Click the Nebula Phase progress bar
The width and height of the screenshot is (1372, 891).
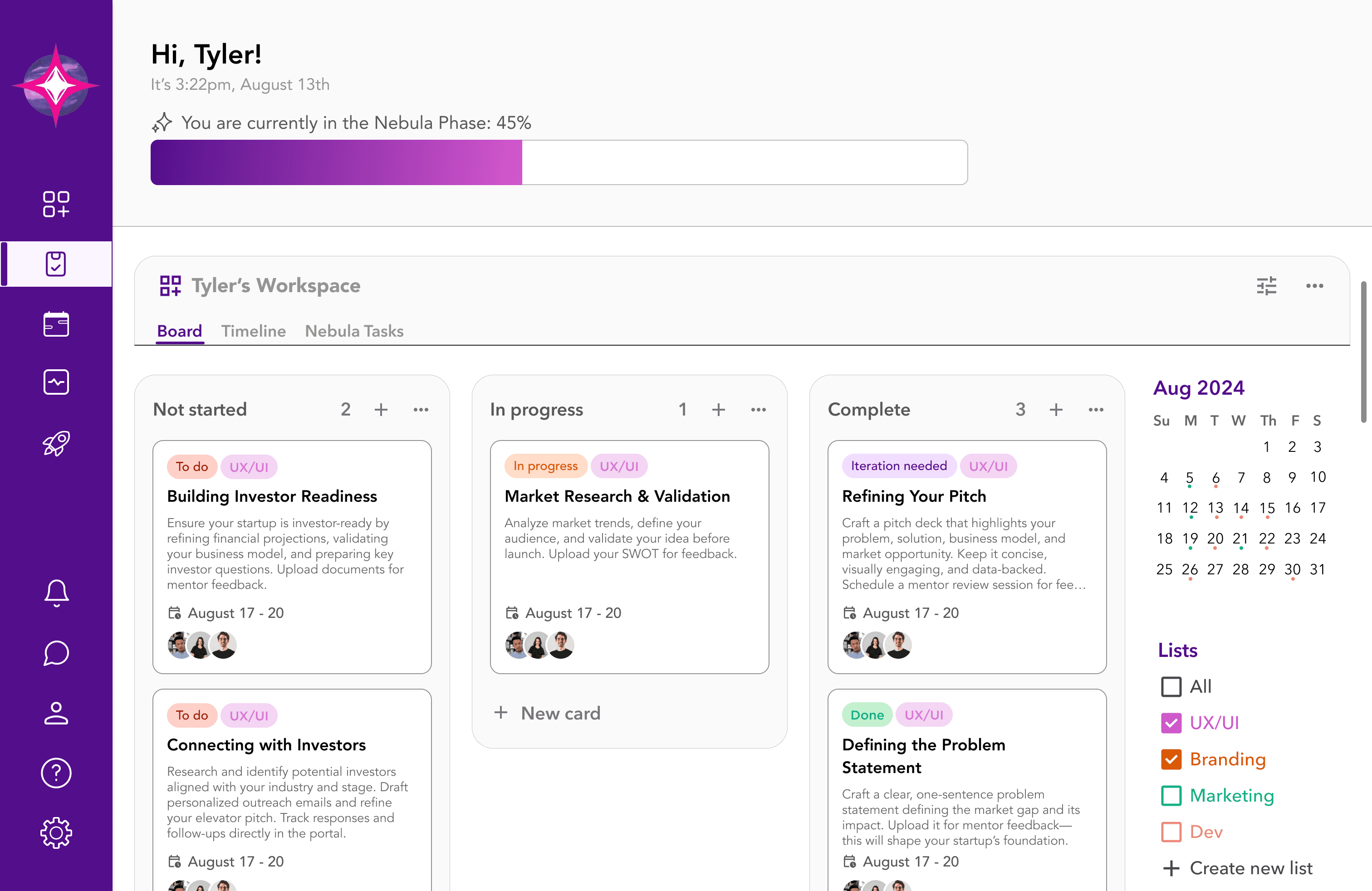coord(559,162)
